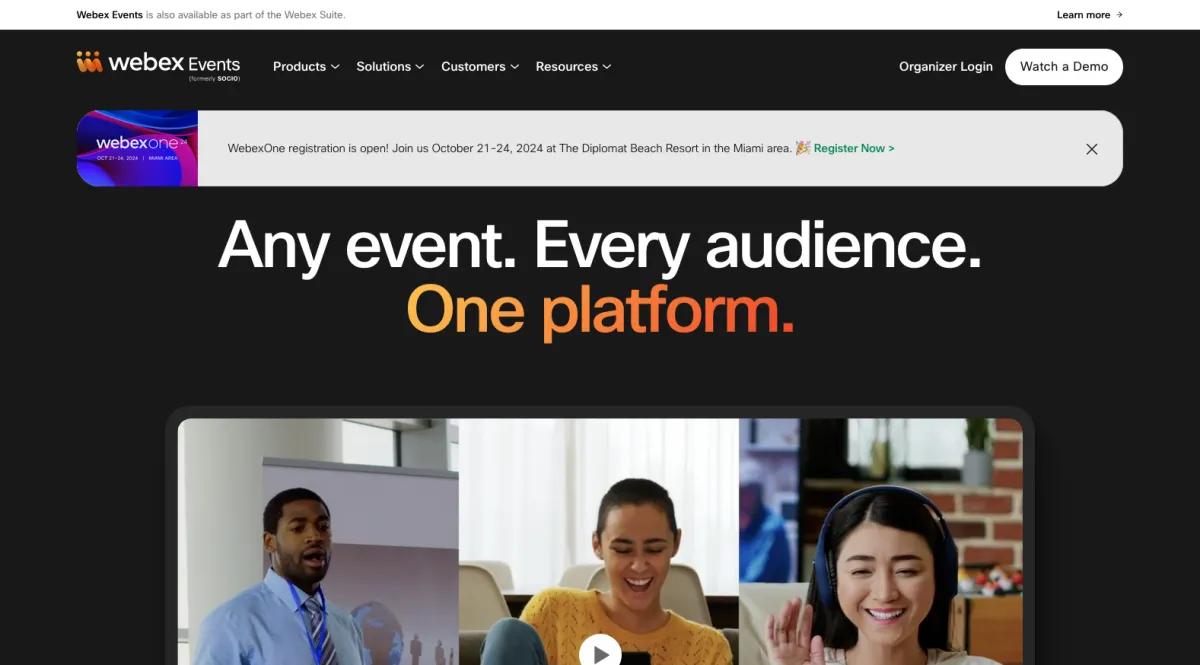
Task: Go to Organizer Login
Action: 946,67
